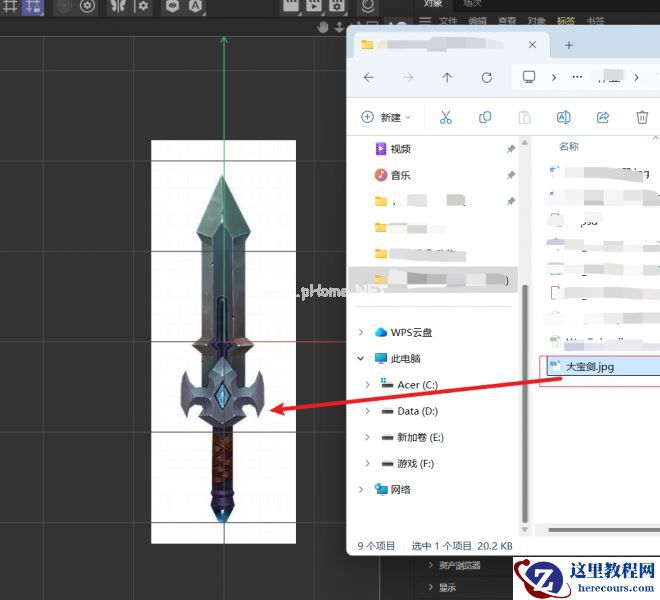This screenshot has height=600, width=660.
Task: Navigate back in File Explorer
Action: click(x=369, y=77)
